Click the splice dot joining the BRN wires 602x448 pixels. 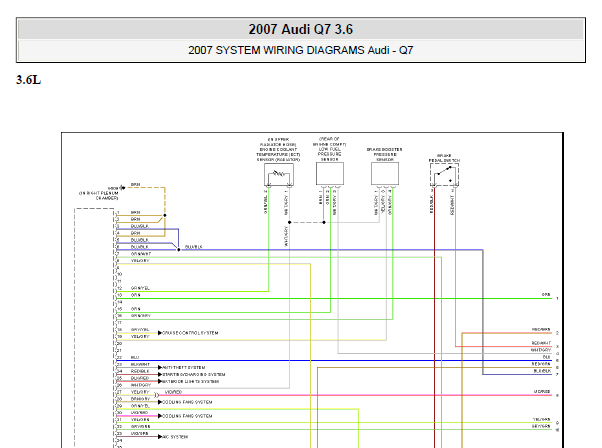[165, 215]
